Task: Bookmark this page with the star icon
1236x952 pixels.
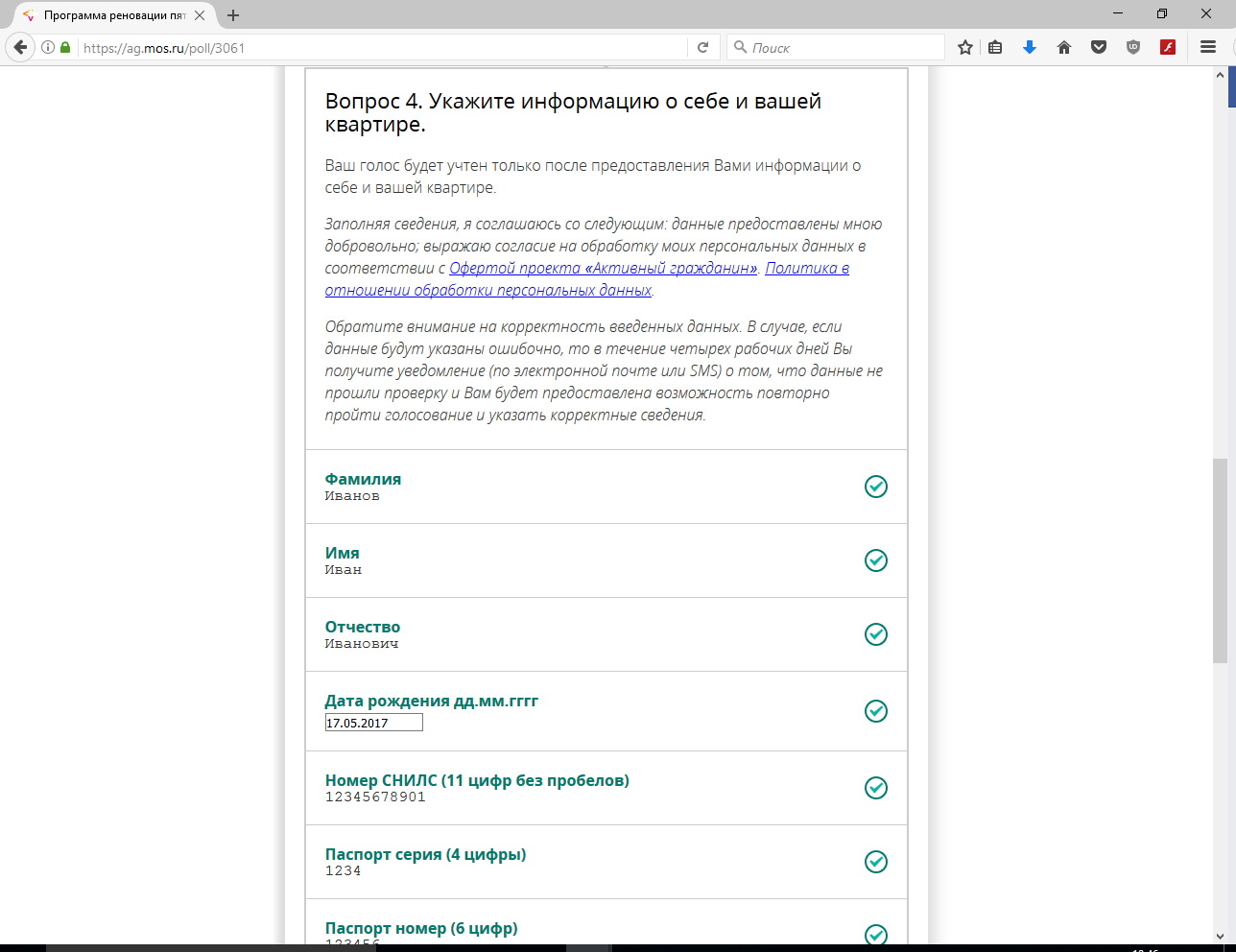Action: coord(965,47)
